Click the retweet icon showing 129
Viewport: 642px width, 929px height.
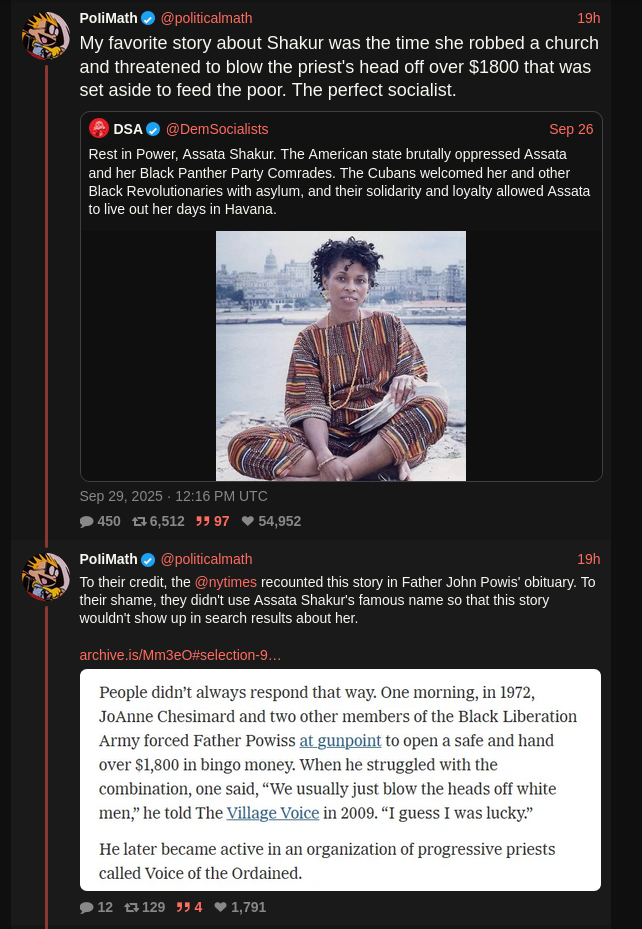pyautogui.click(x=131, y=907)
